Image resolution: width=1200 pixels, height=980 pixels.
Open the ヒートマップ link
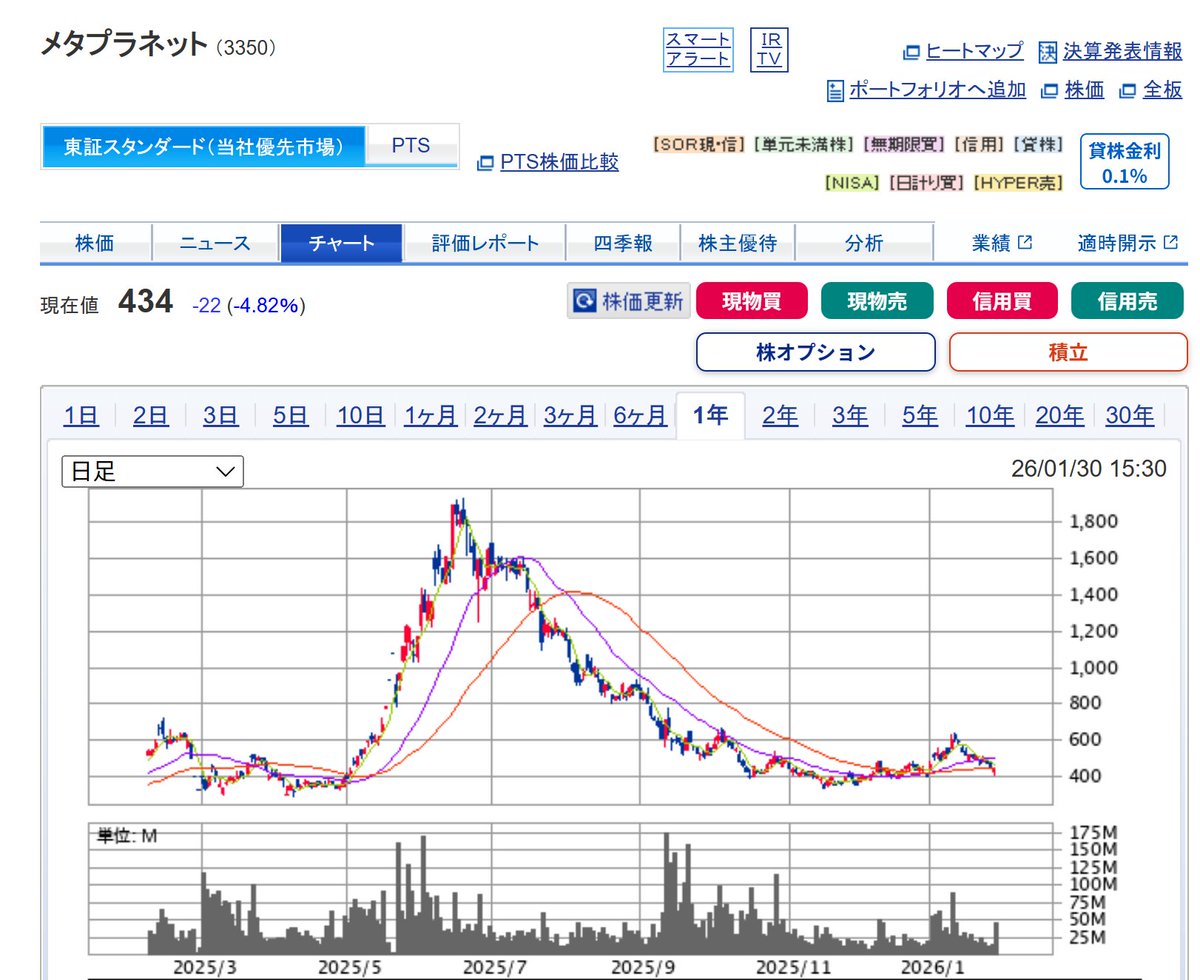click(975, 51)
